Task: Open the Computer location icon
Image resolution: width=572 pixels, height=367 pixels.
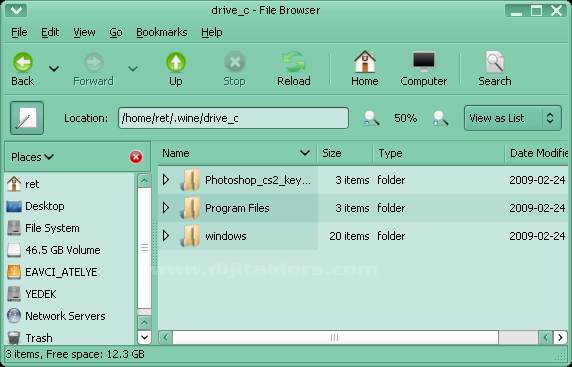Action: point(424,62)
